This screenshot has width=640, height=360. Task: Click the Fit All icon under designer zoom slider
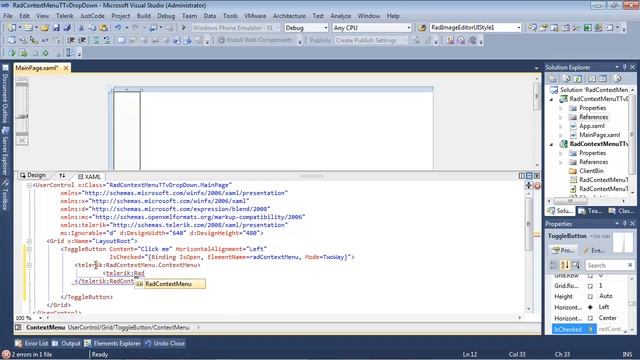pos(22,140)
